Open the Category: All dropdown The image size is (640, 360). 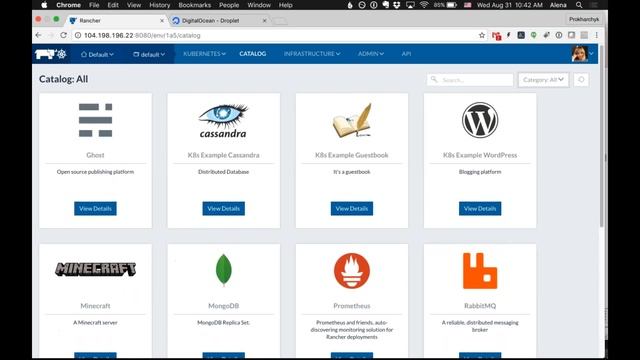coord(543,80)
